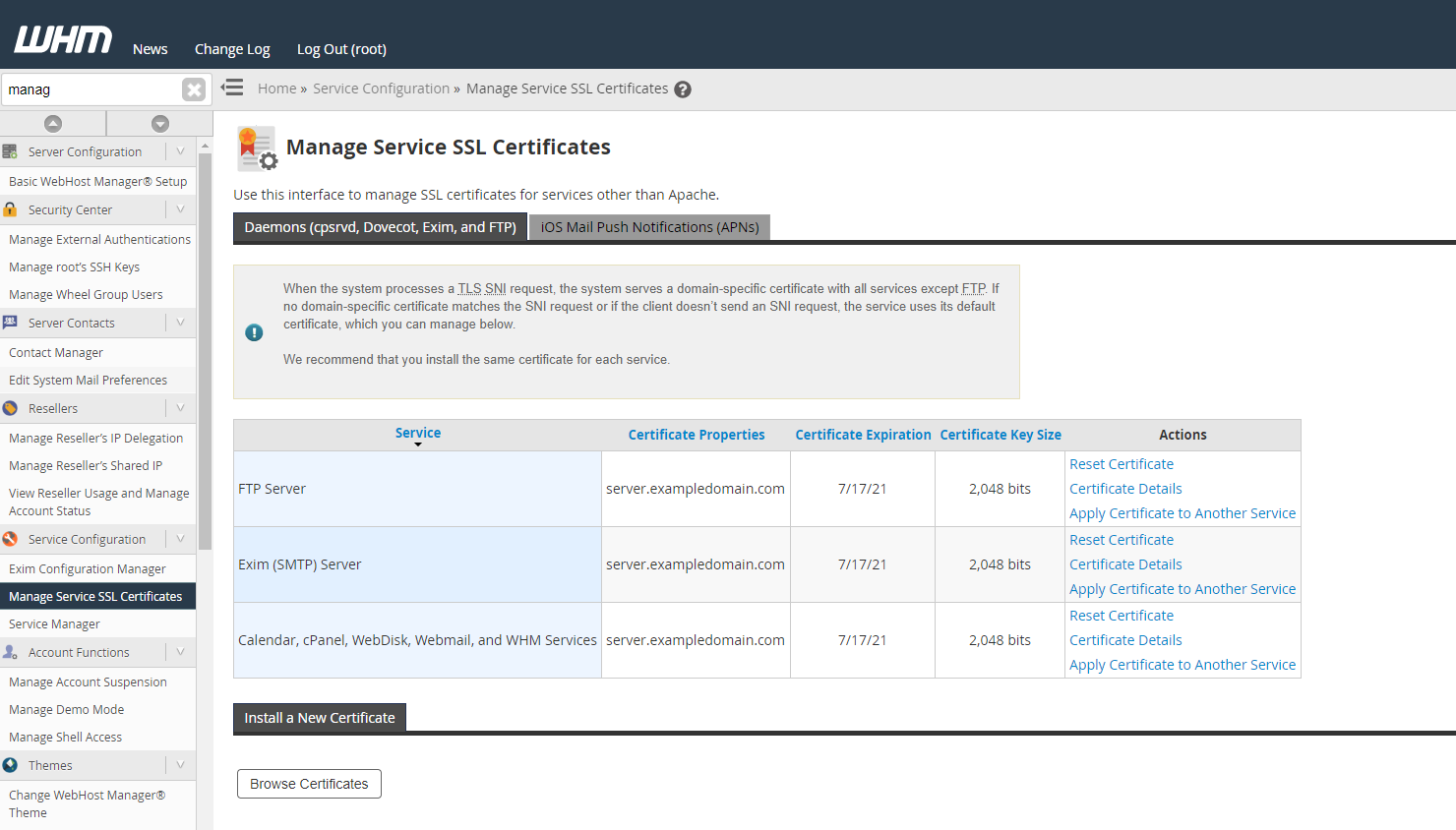This screenshot has width=1456, height=830.
Task: Open Exim Configuration Manager
Action: [87, 568]
